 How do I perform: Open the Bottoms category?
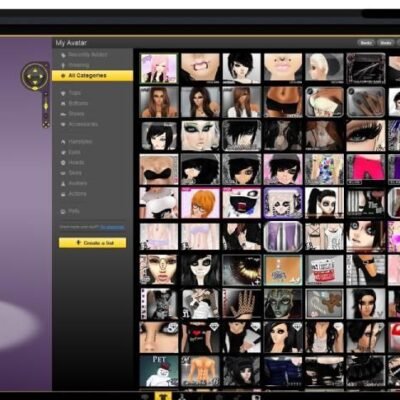tap(74, 103)
